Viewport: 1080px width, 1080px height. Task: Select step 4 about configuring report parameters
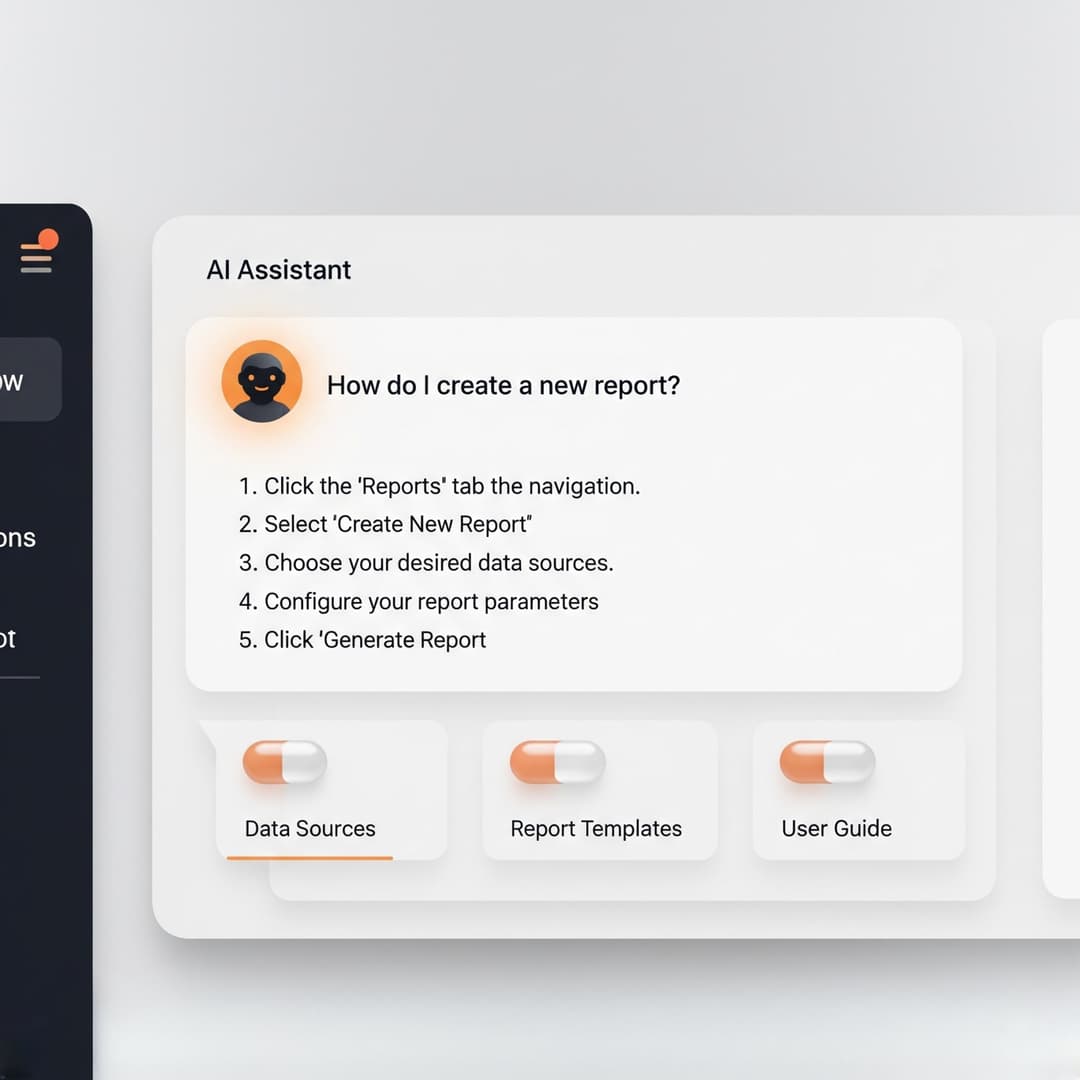(418, 601)
